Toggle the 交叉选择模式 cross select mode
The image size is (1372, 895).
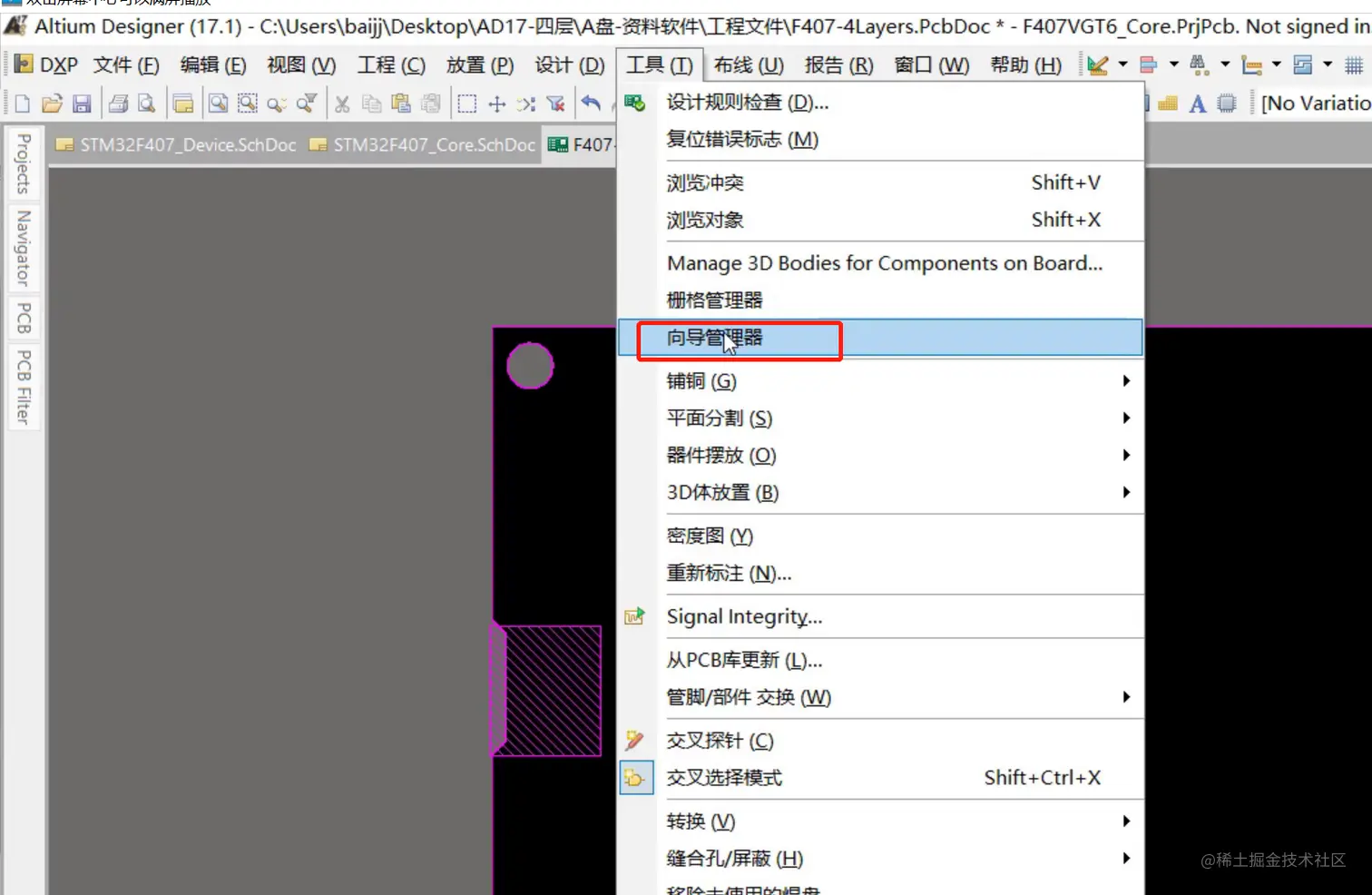tap(880, 778)
